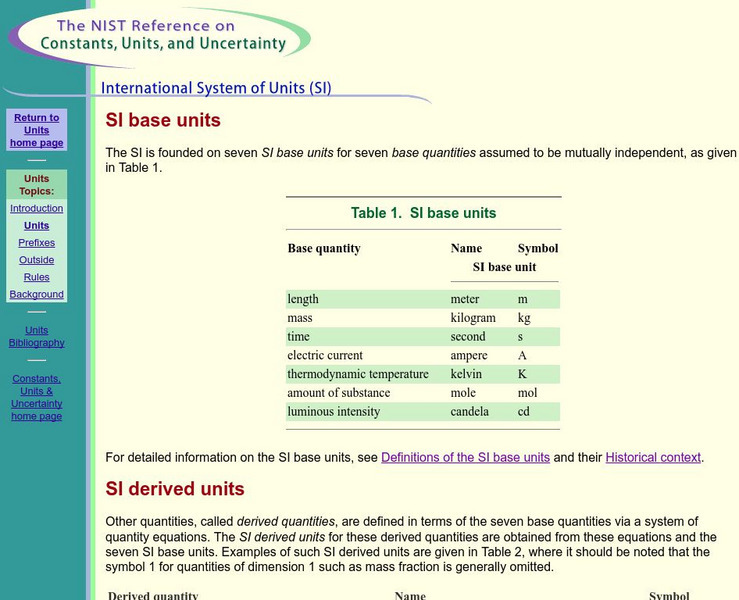Click the length cell in Table 1

[303, 299]
